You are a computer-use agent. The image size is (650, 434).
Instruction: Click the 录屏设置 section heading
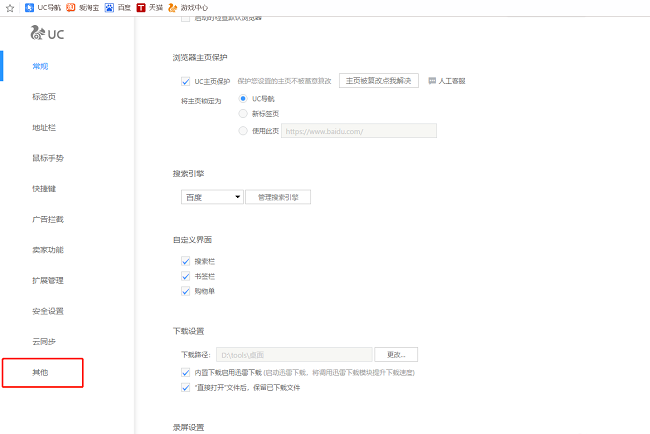188,427
